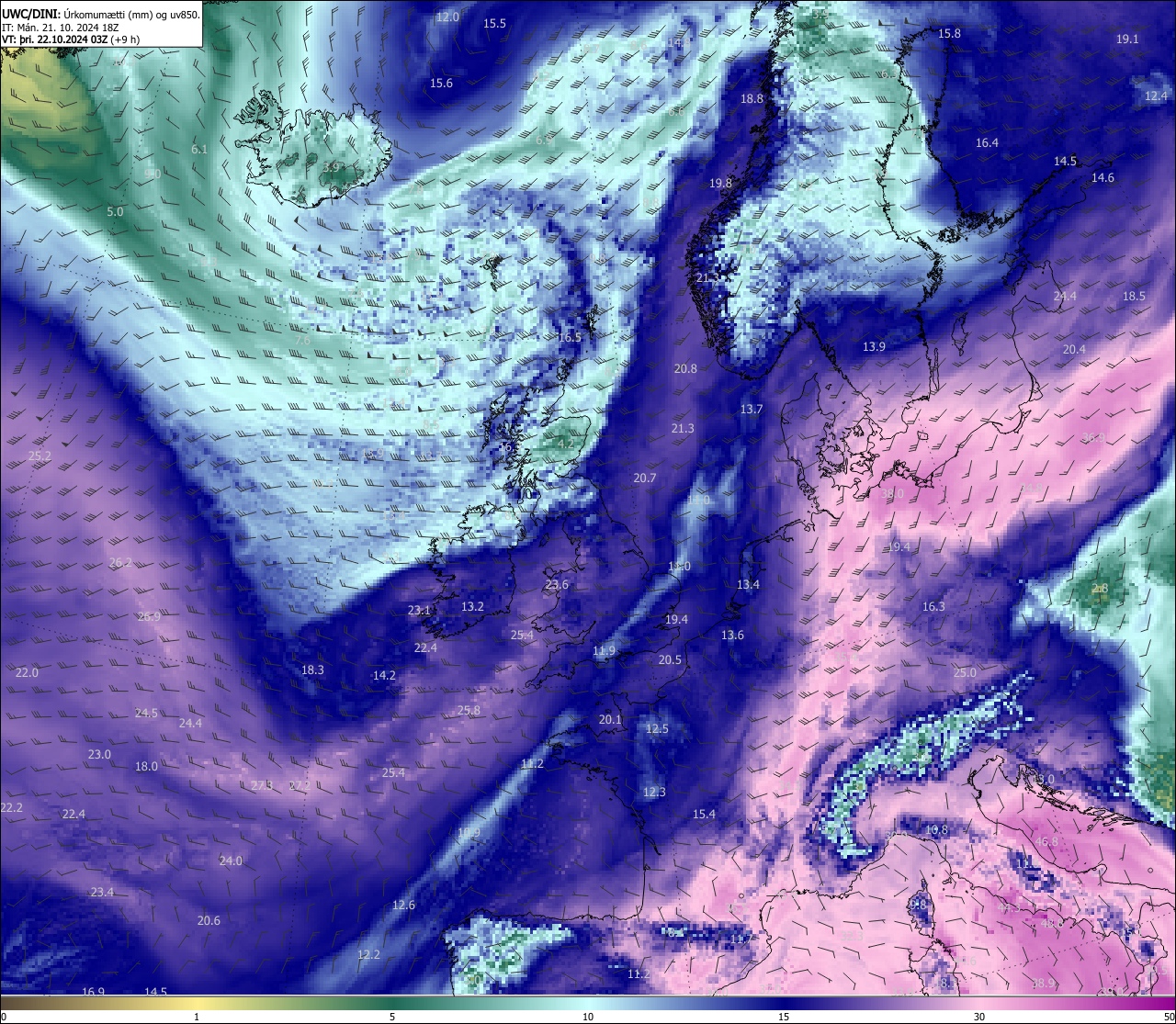Click the 20.5 value on the map
The image size is (1176, 1024).
(x=670, y=659)
